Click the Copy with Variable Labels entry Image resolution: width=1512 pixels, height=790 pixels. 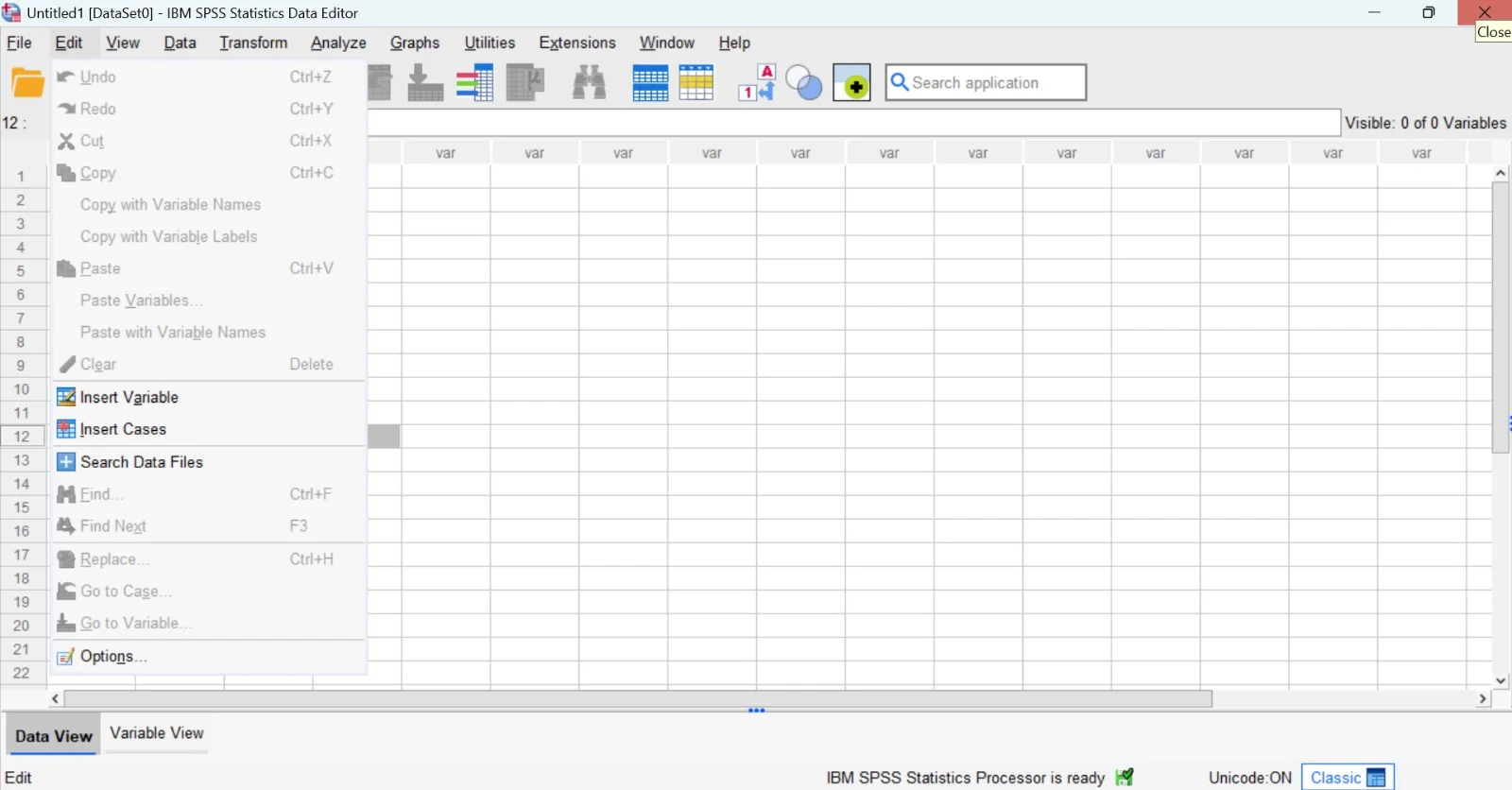(x=208, y=236)
